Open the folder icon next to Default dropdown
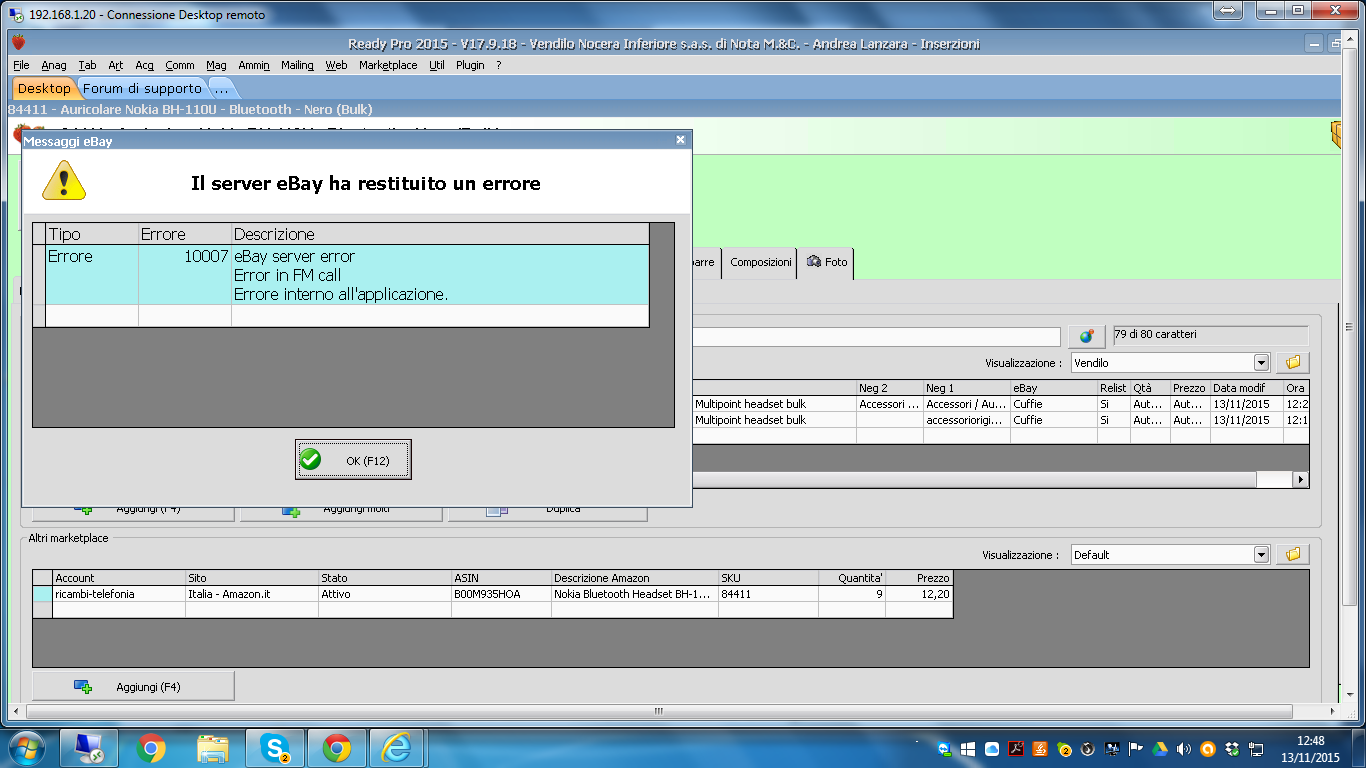 pyautogui.click(x=1292, y=554)
